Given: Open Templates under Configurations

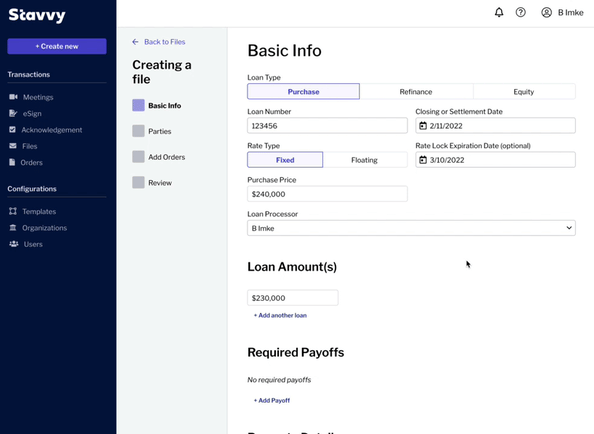Looking at the screenshot, I should (39, 211).
